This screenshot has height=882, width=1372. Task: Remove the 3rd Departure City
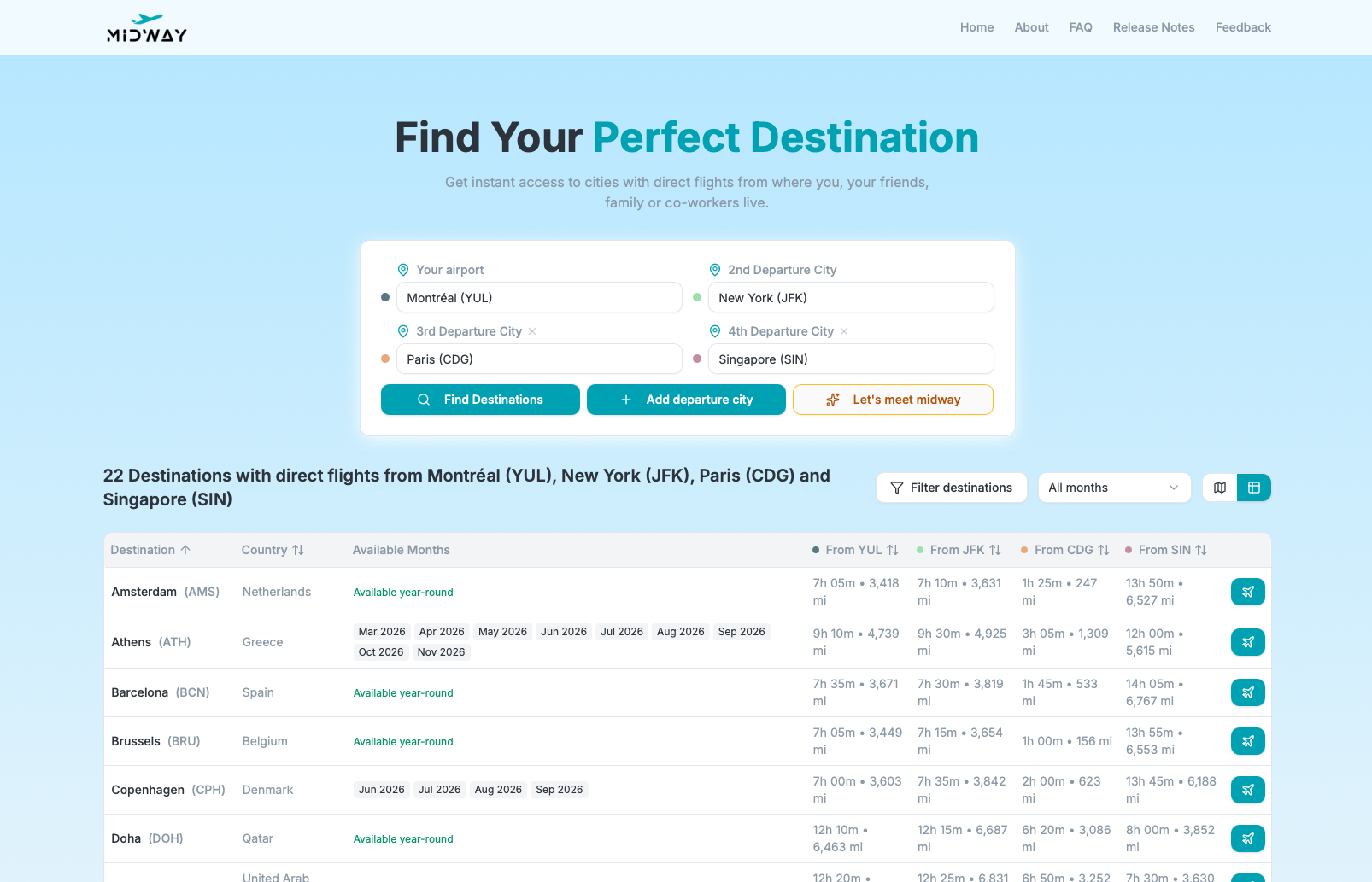[532, 331]
